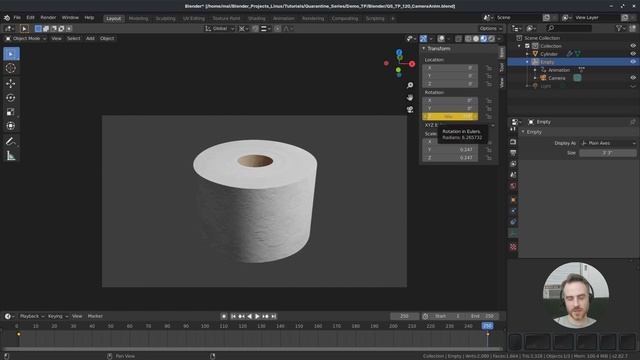Switch to wireframe viewport shading
The image size is (640, 360).
coord(468,39)
